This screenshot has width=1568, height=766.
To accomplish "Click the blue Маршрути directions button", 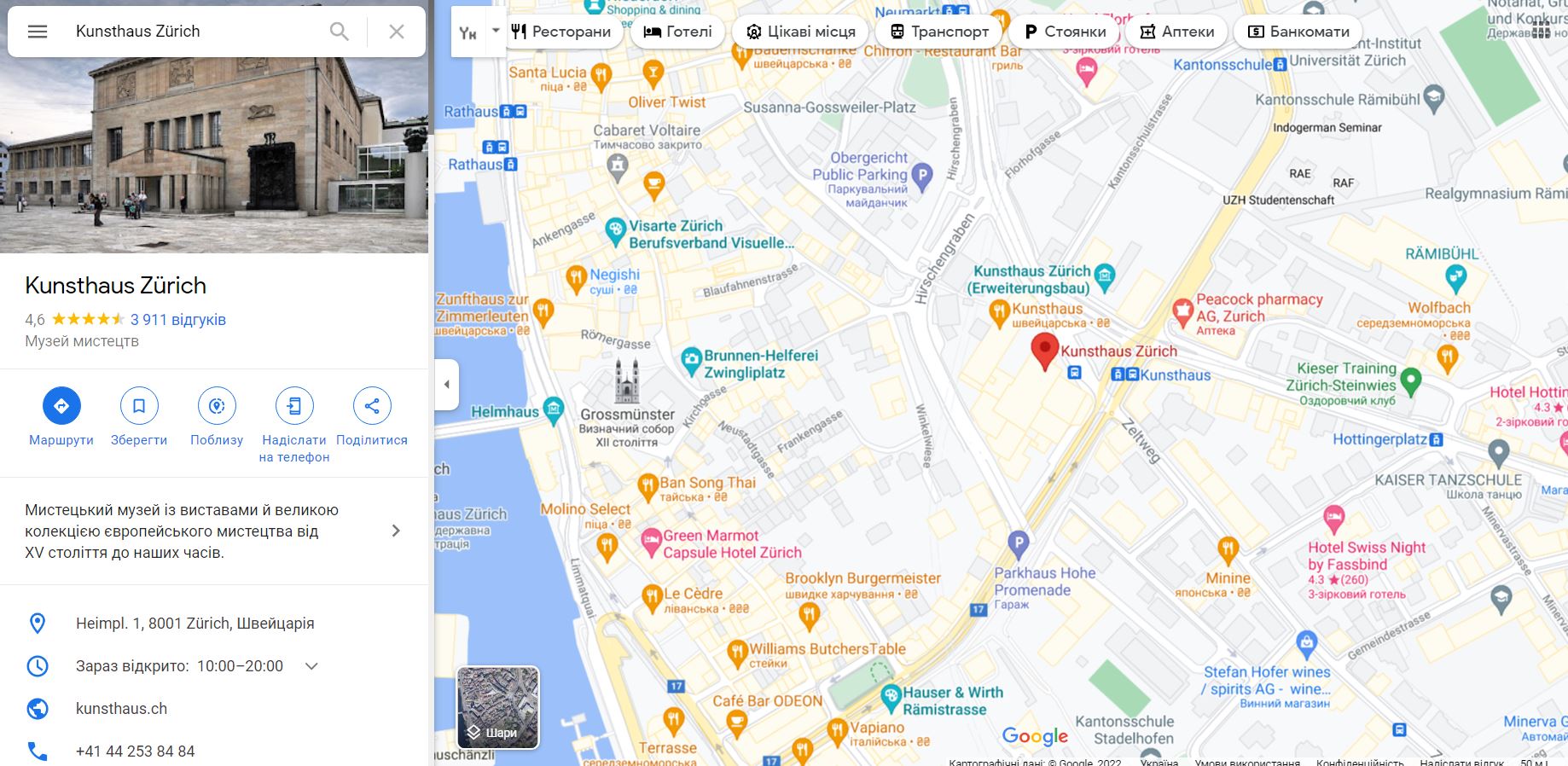I will pos(61,406).
